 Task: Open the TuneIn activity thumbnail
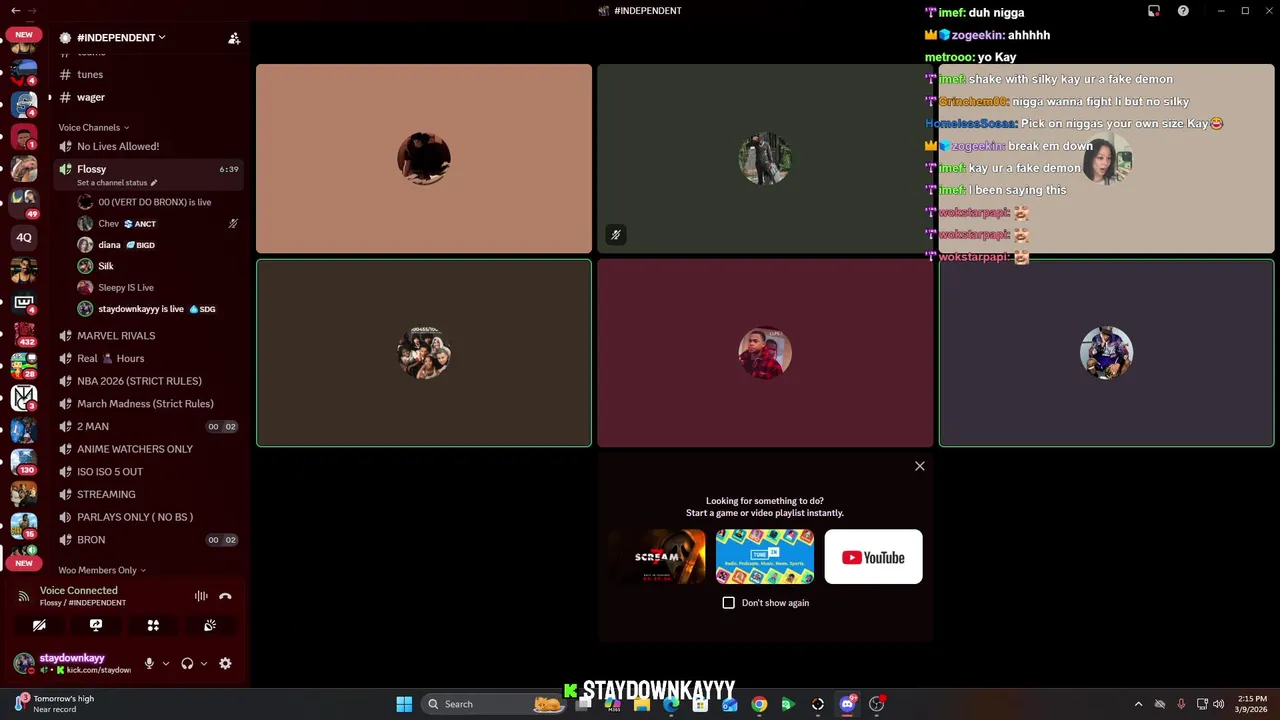click(765, 557)
